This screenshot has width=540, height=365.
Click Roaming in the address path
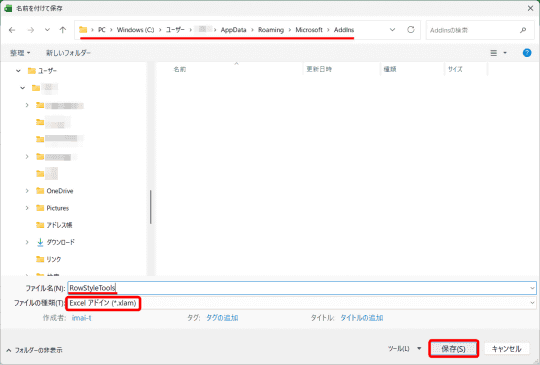click(271, 30)
